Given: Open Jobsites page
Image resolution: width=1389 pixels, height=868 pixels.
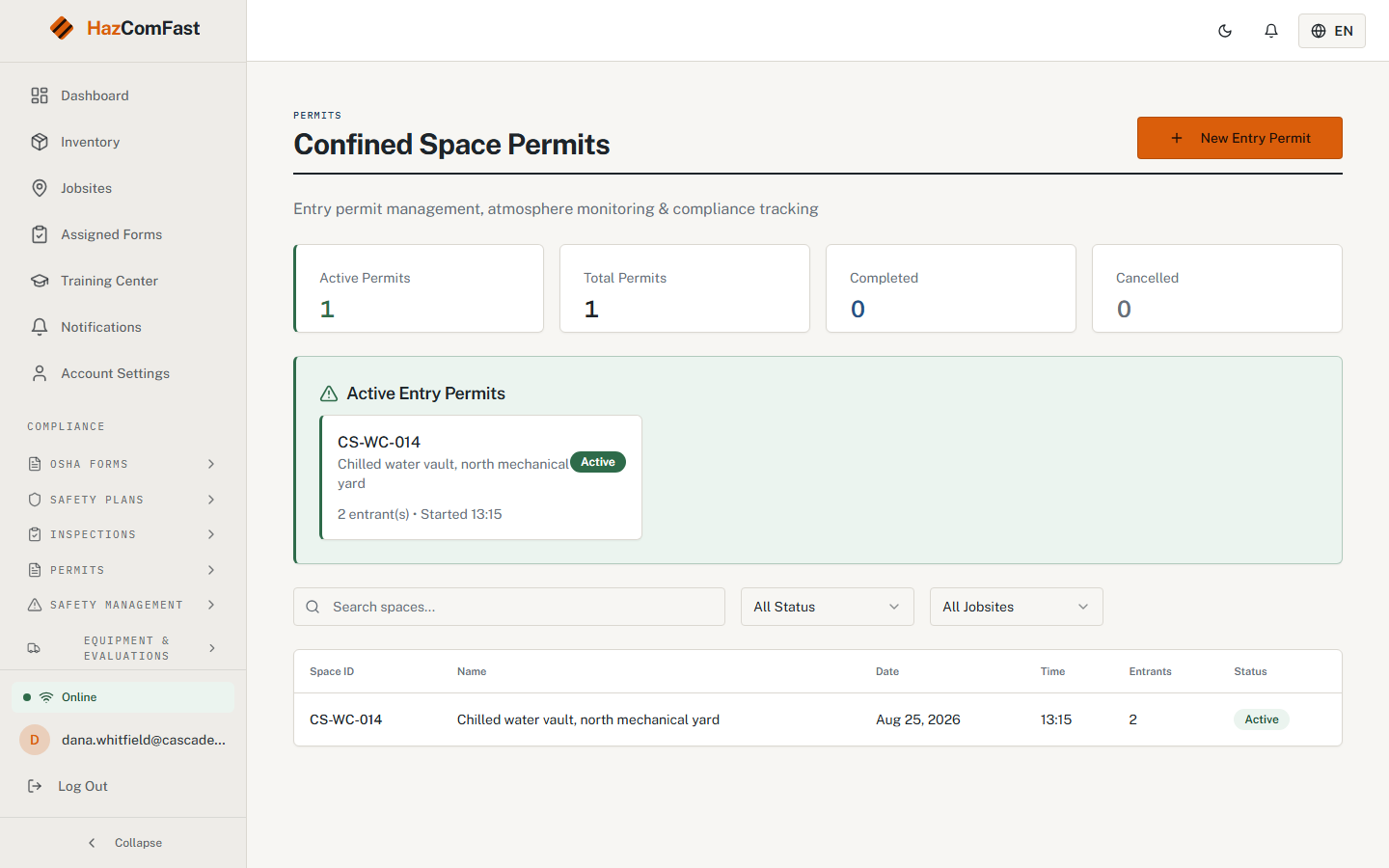Looking at the screenshot, I should (123, 188).
